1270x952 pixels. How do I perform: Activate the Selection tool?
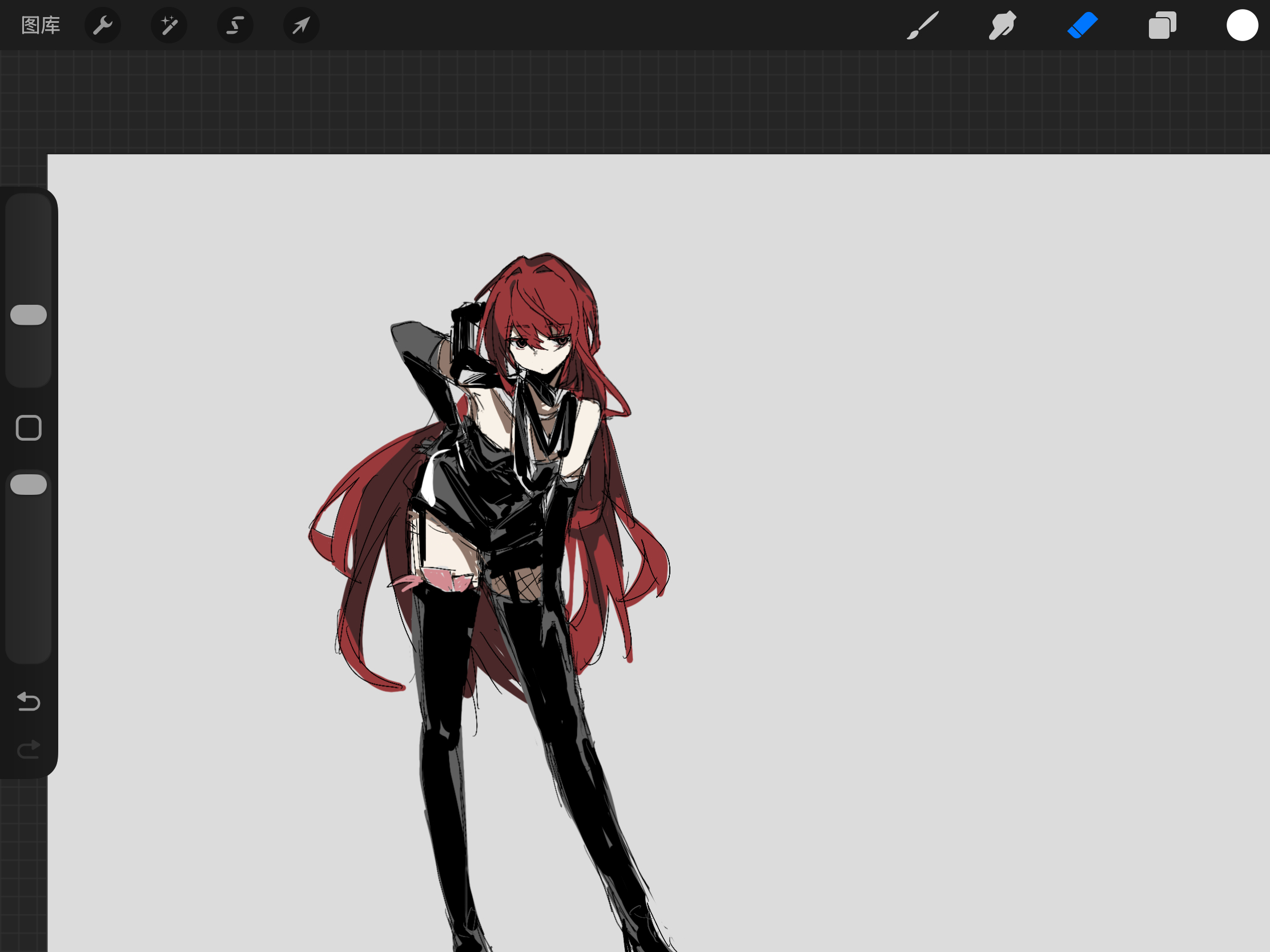(235, 25)
